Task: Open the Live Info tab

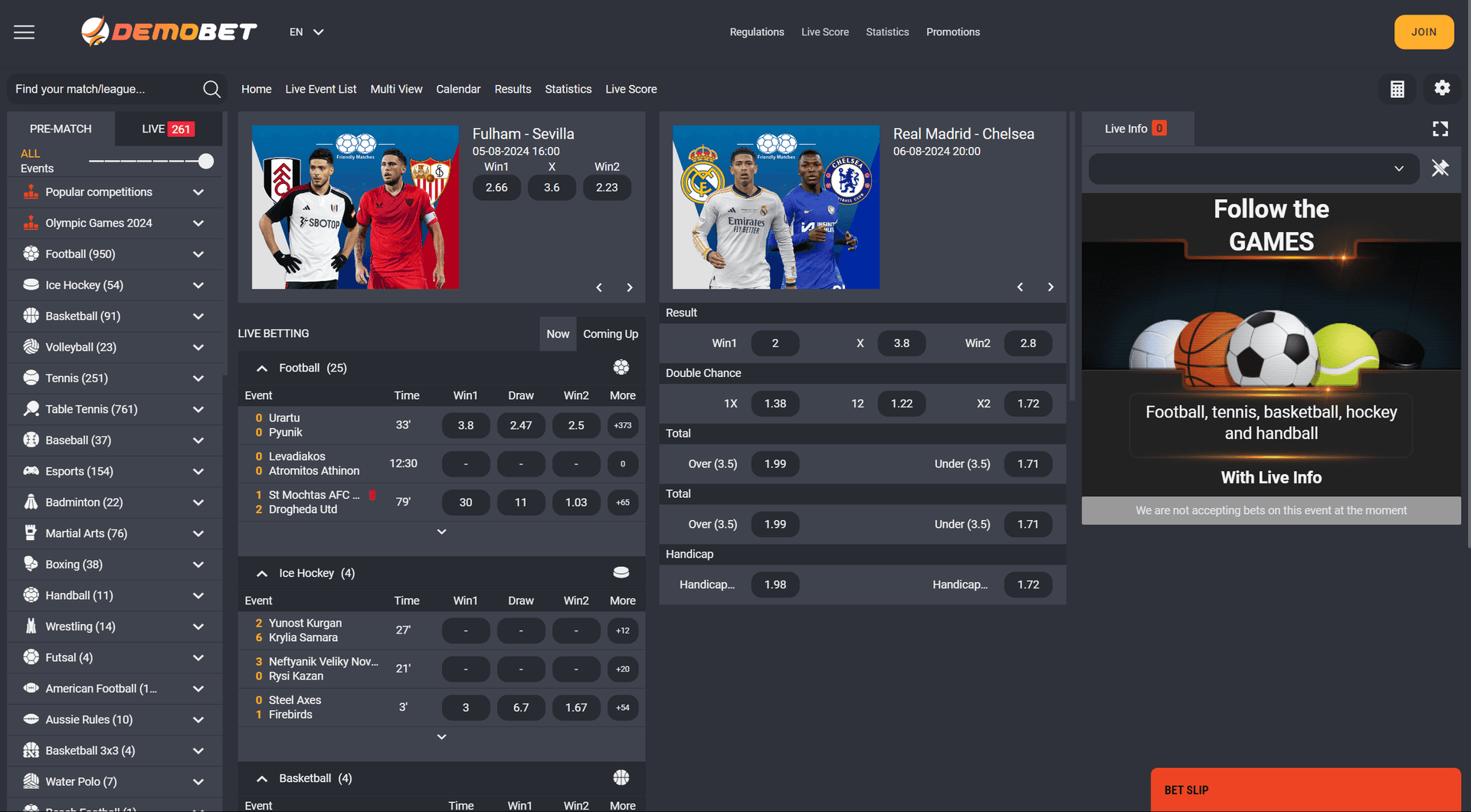Action: coord(1137,129)
